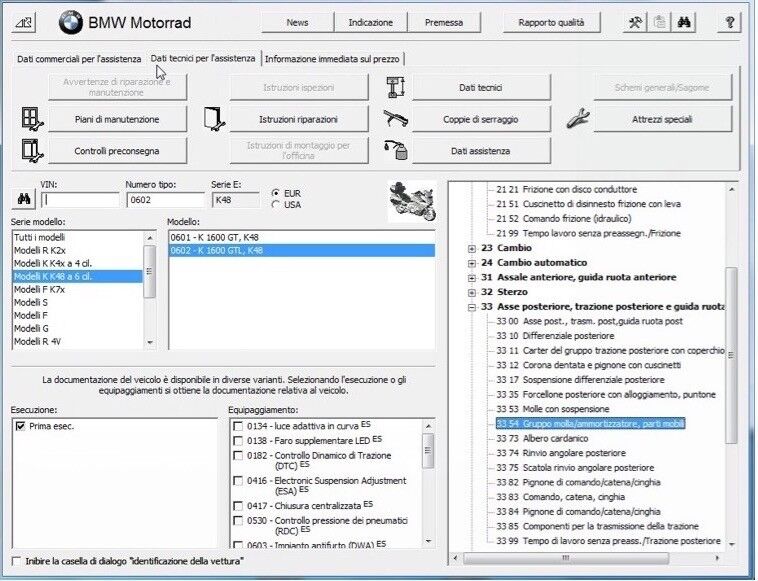Expand the 32 Sterzo tree node
This screenshot has height=581, width=758.
[x=472, y=292]
